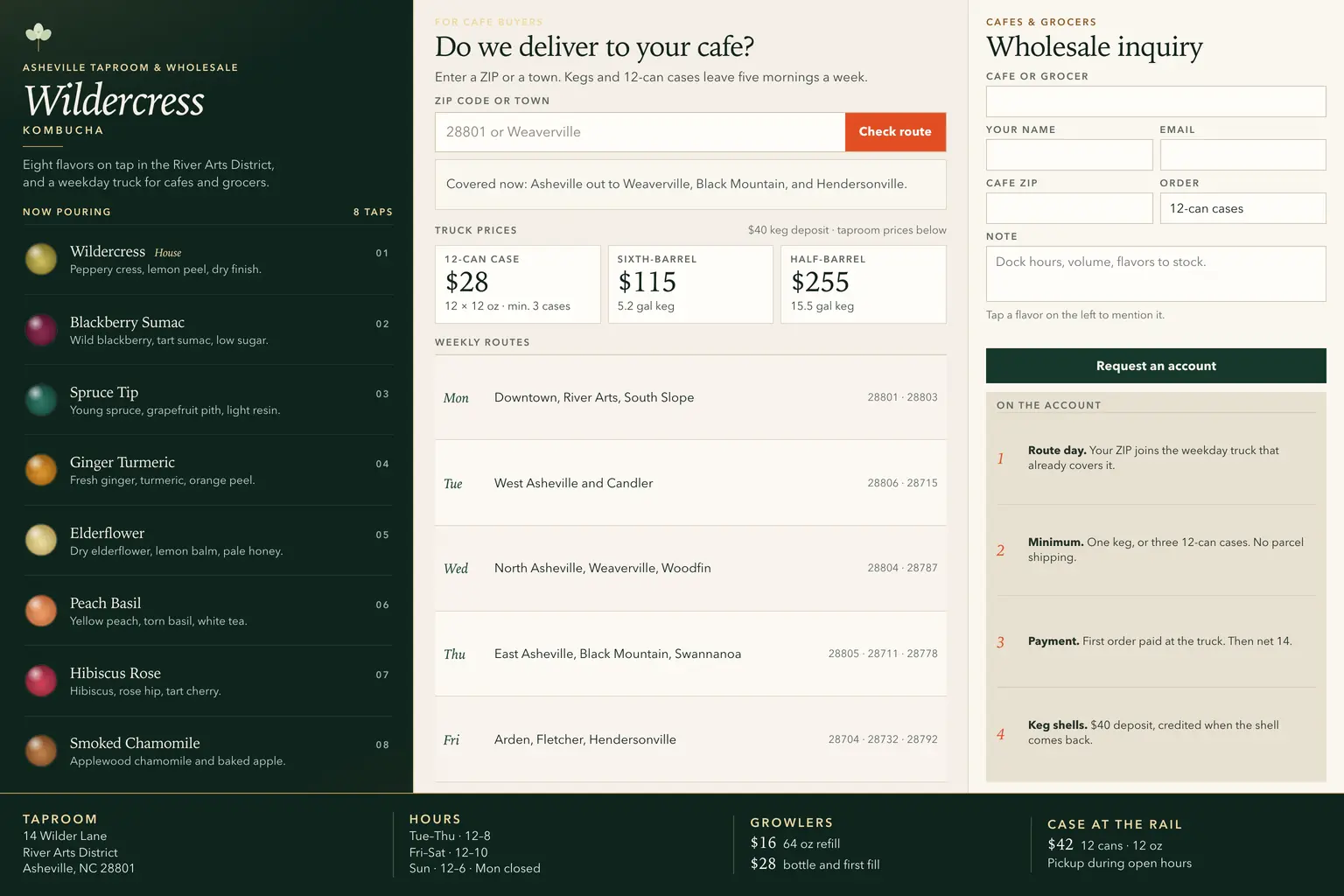1344x896 pixels.
Task: Click the taproom address 14 Wilder Lane
Action: [x=65, y=836]
